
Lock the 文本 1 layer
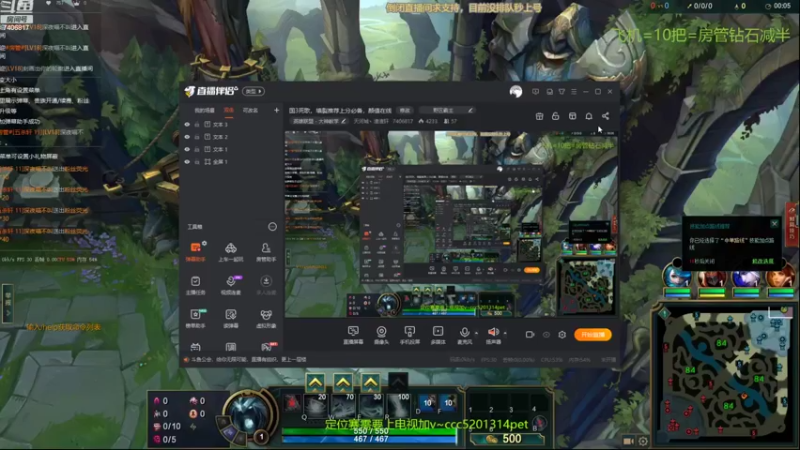(197, 149)
